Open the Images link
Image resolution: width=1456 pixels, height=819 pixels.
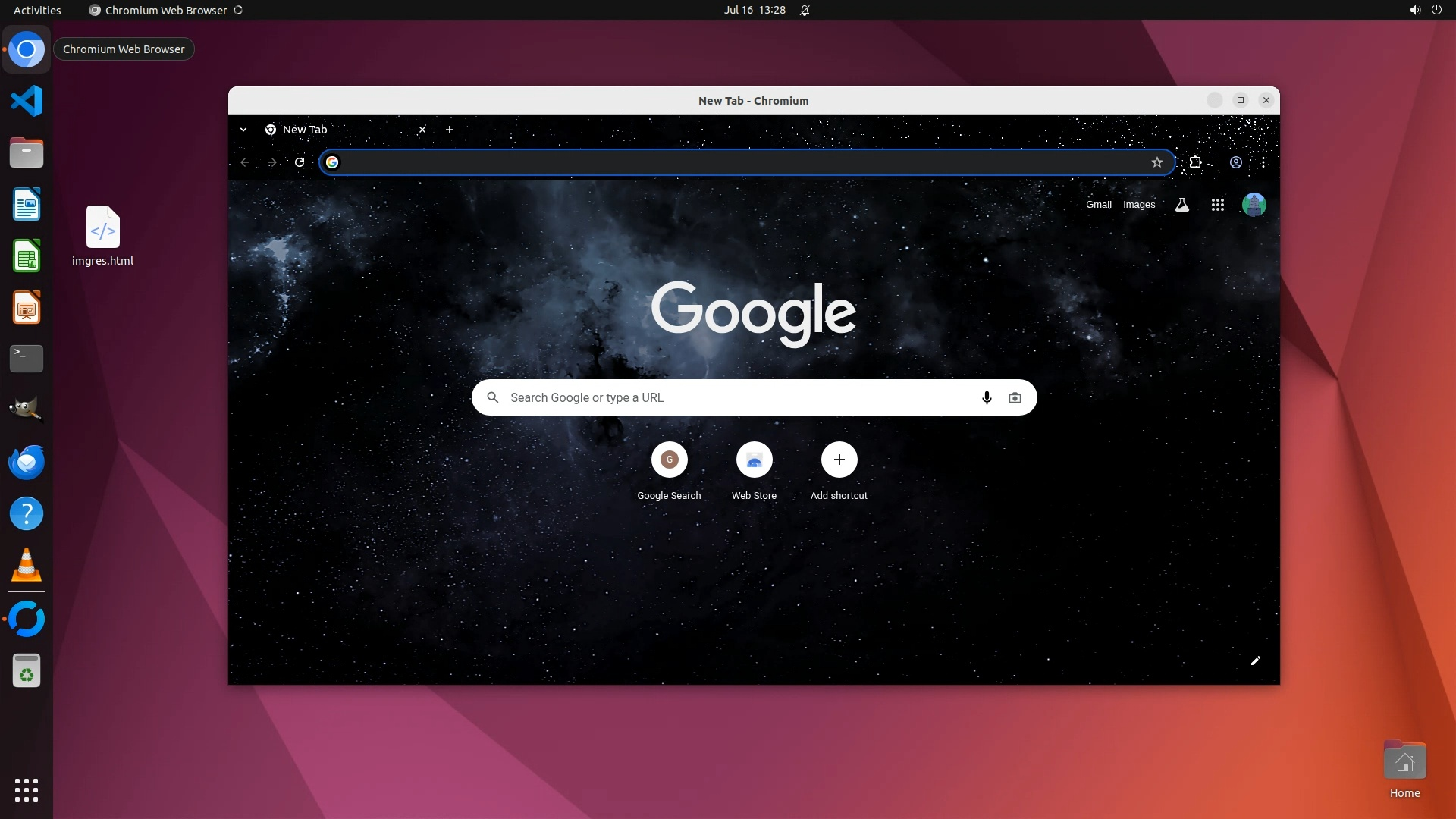(1139, 205)
